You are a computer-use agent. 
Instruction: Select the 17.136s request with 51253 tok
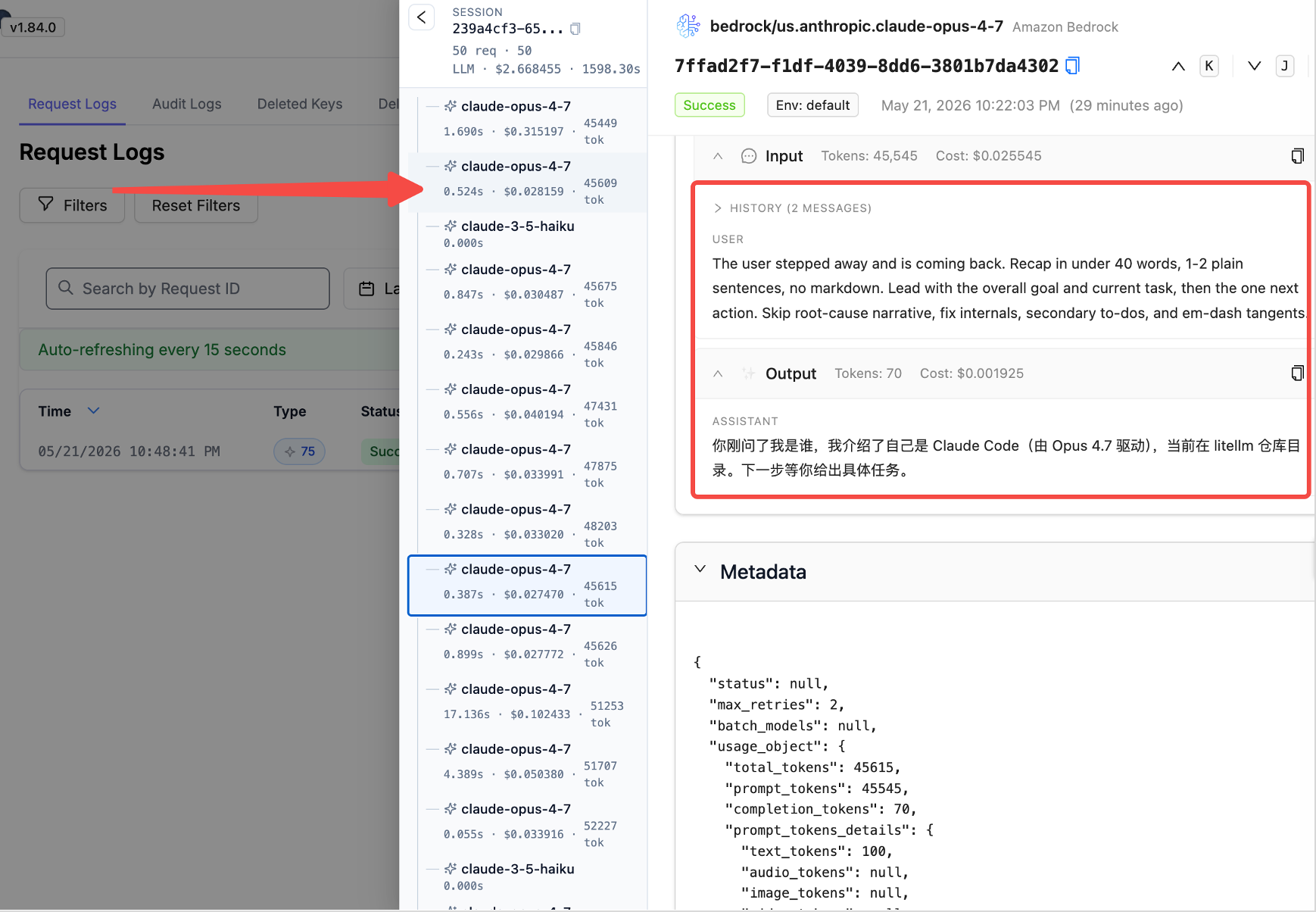pos(527,705)
